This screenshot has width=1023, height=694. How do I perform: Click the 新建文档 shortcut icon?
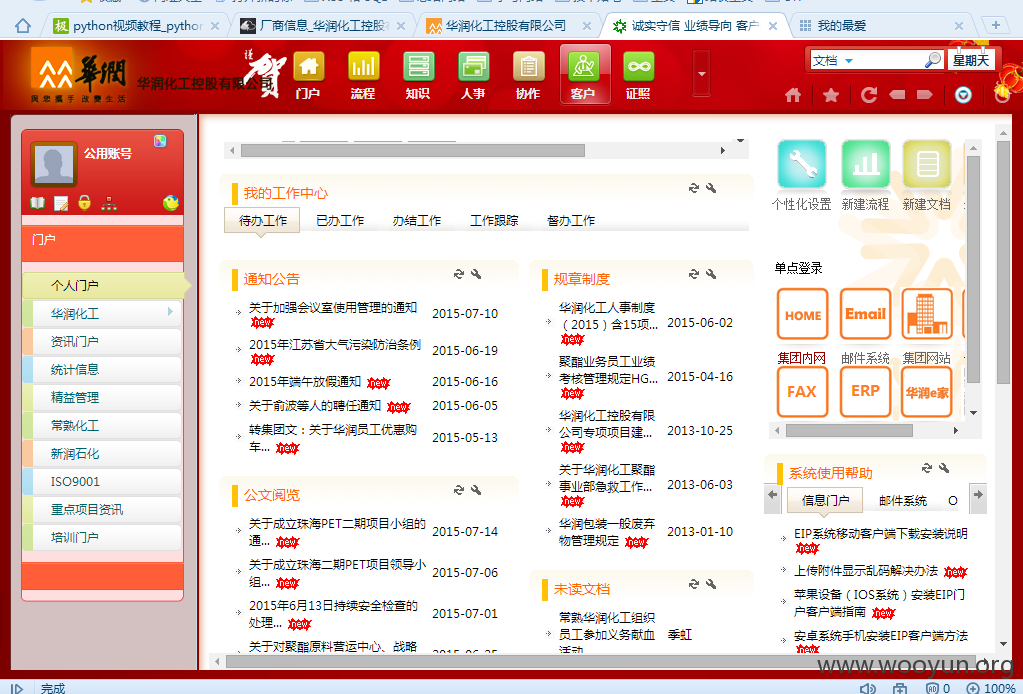tap(926, 164)
